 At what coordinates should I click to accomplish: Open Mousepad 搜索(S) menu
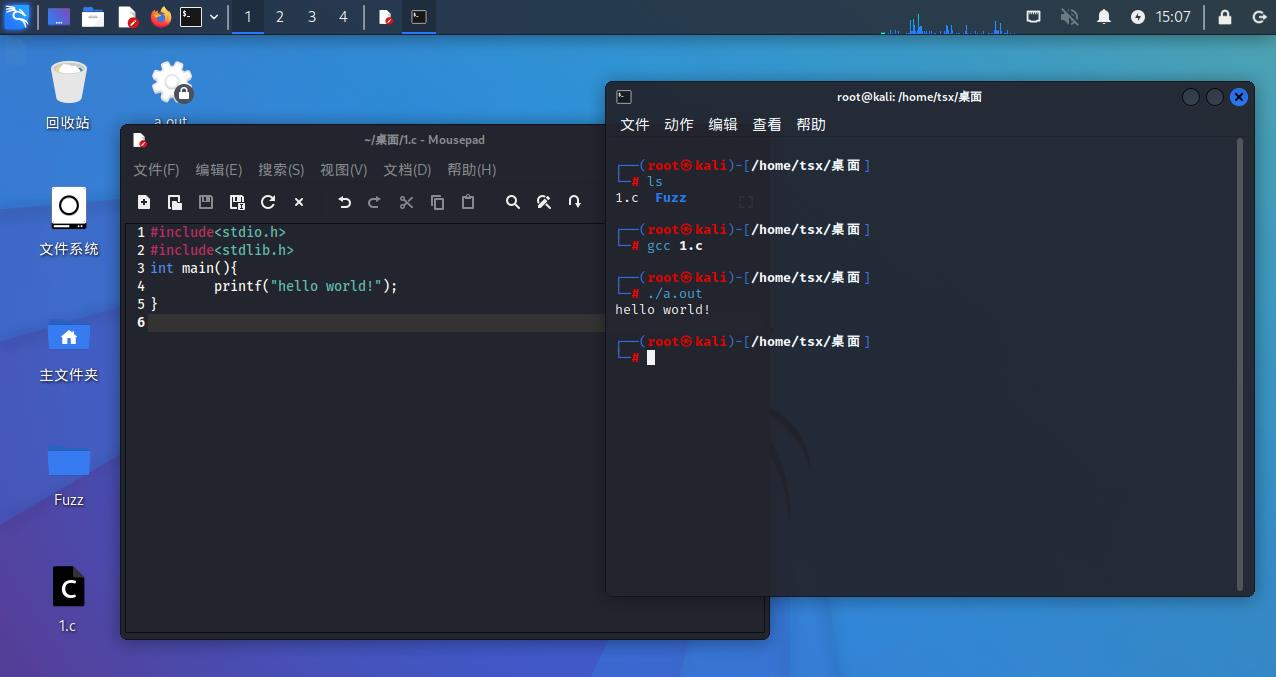pos(281,170)
